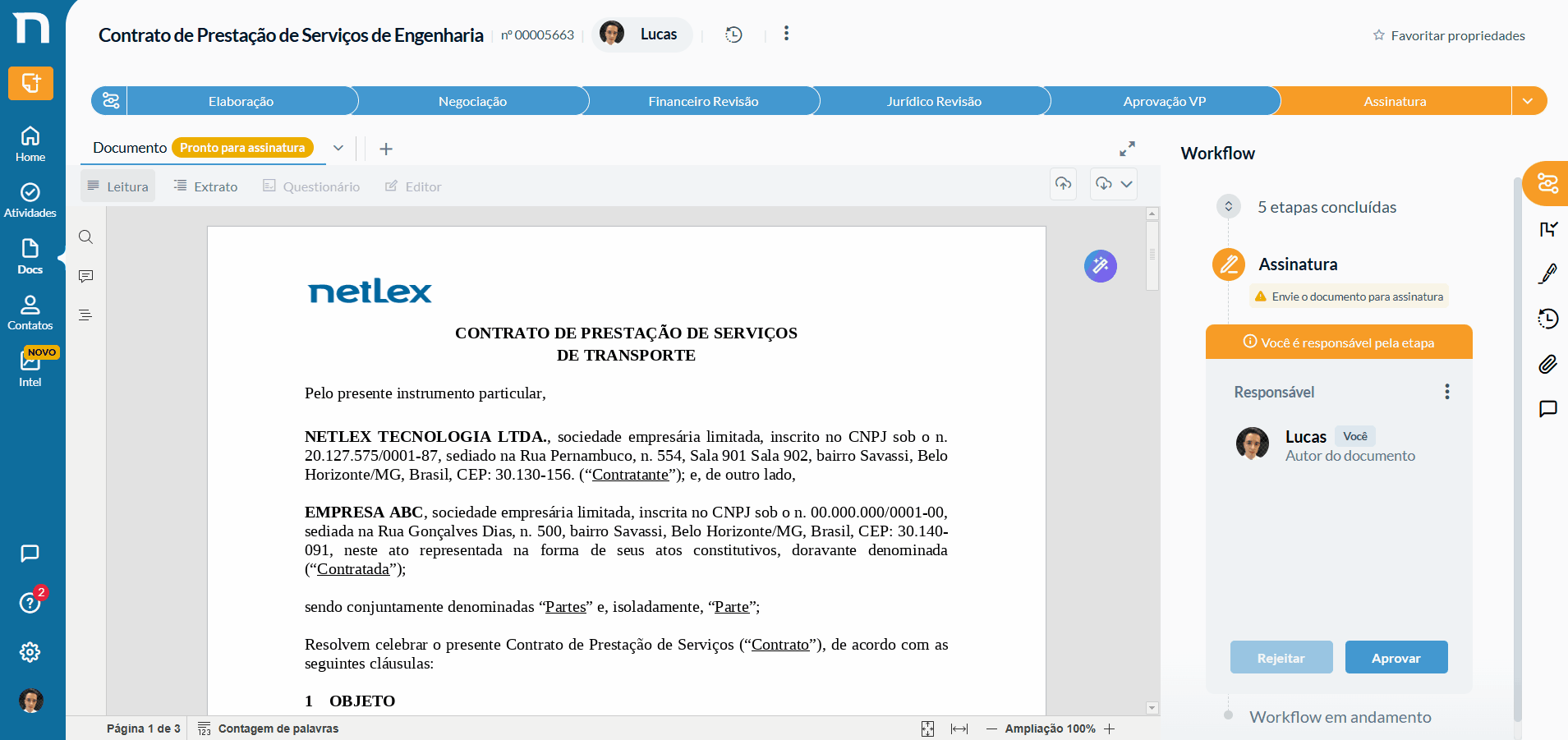Open document comments panel icon
Screen dimensions: 1568x740
click(85, 276)
